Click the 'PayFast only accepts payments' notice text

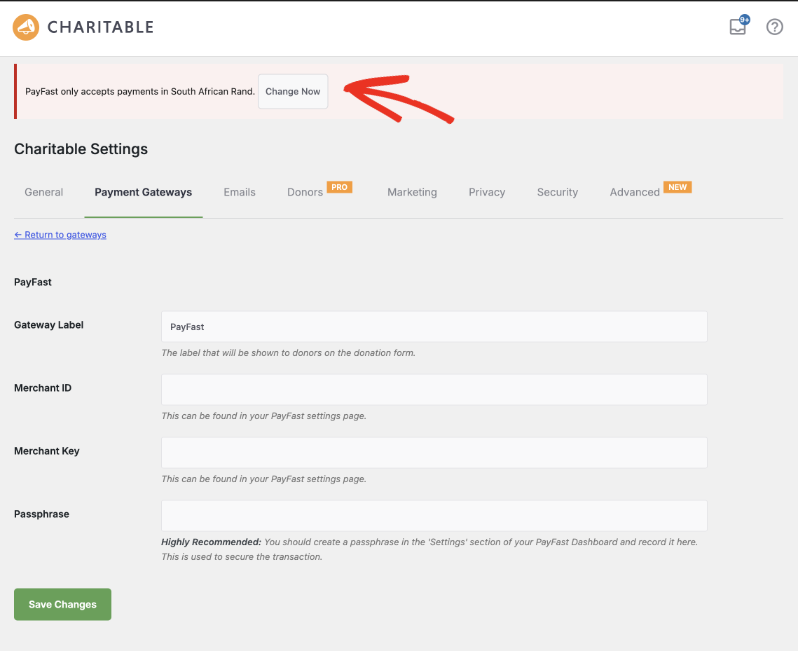coord(140,92)
